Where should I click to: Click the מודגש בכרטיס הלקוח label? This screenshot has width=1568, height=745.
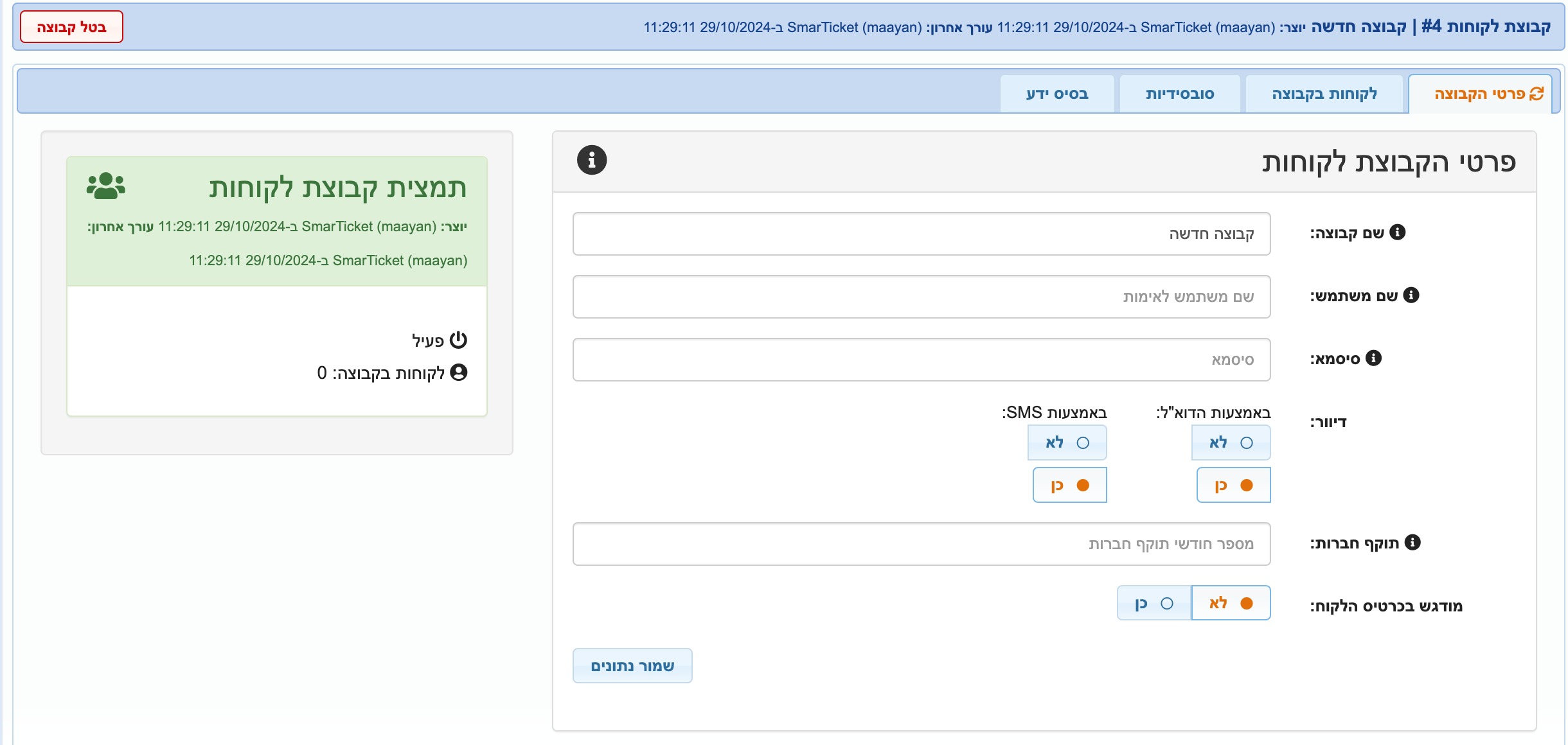[1386, 606]
